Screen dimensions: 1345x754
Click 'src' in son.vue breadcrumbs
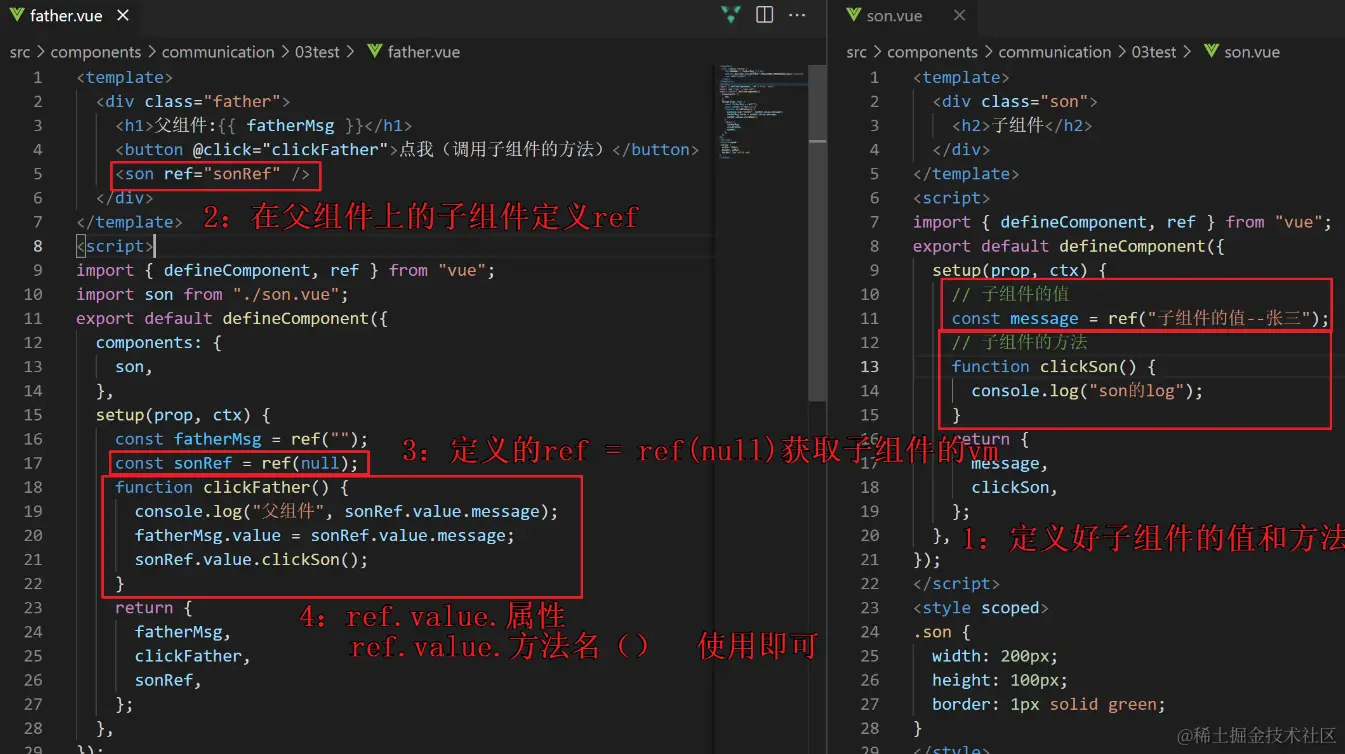857,52
